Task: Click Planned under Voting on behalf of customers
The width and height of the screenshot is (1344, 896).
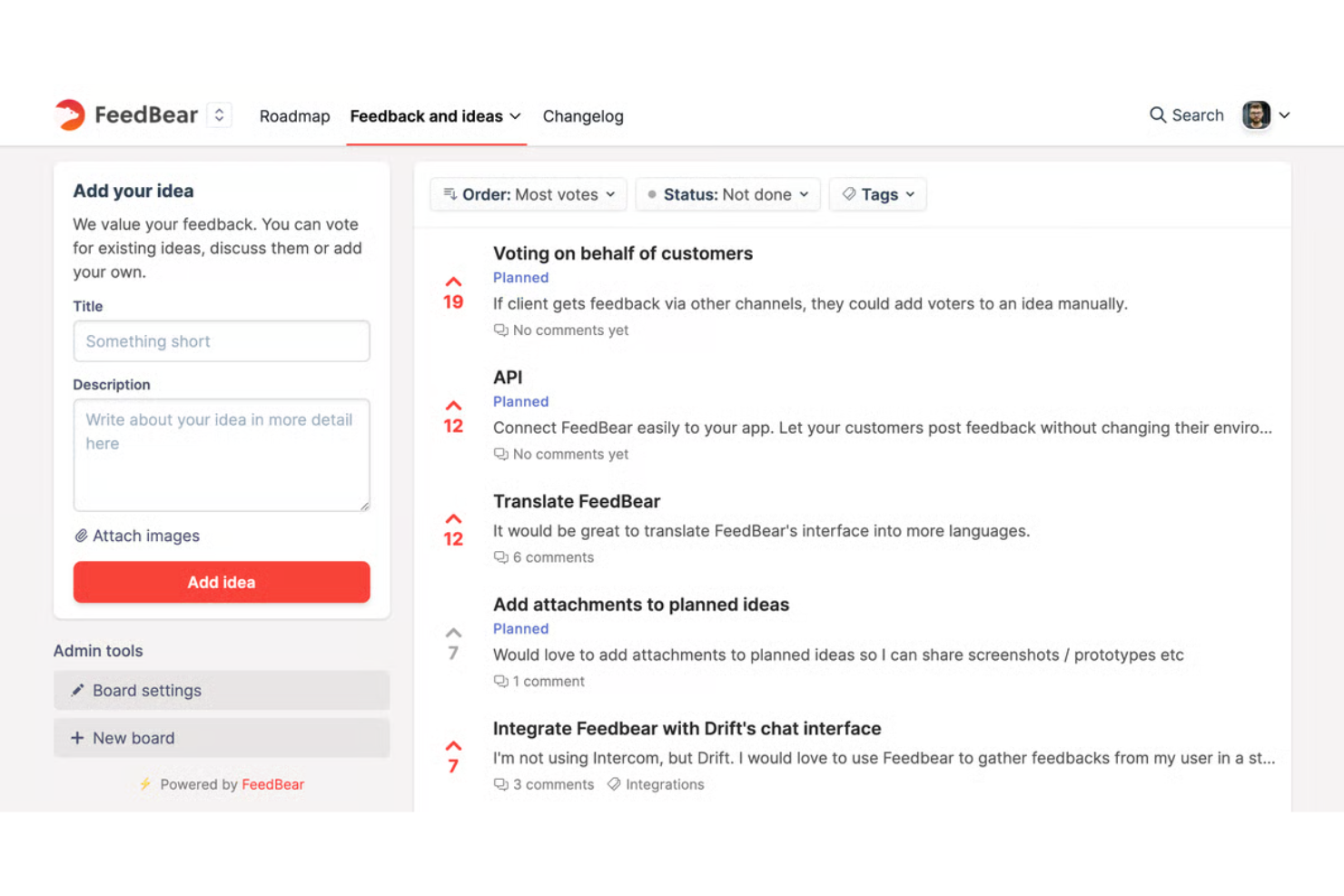Action: coord(520,278)
